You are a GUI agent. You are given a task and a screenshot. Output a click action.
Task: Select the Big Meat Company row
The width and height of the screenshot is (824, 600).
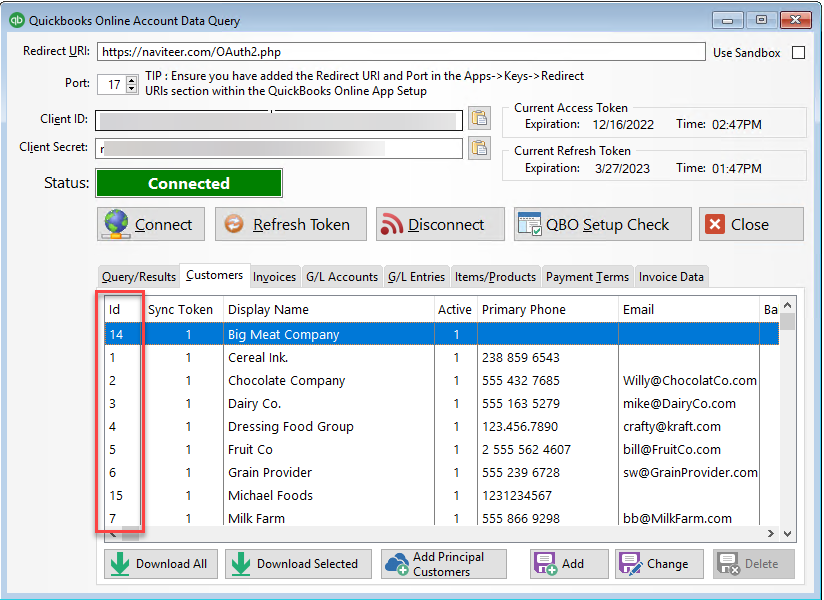(441, 335)
